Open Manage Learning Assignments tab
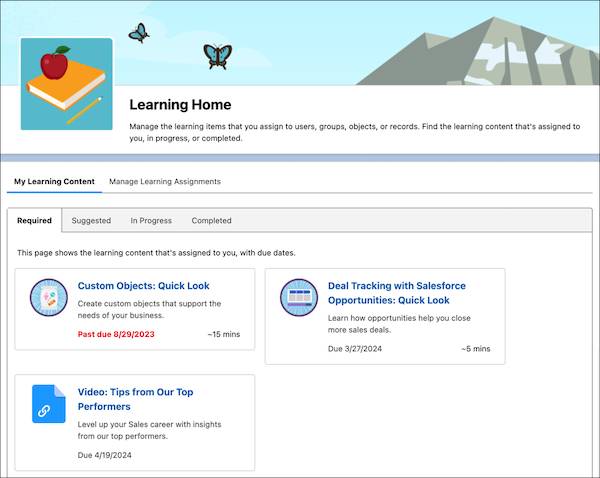Image resolution: width=600 pixels, height=478 pixels. coord(165,181)
